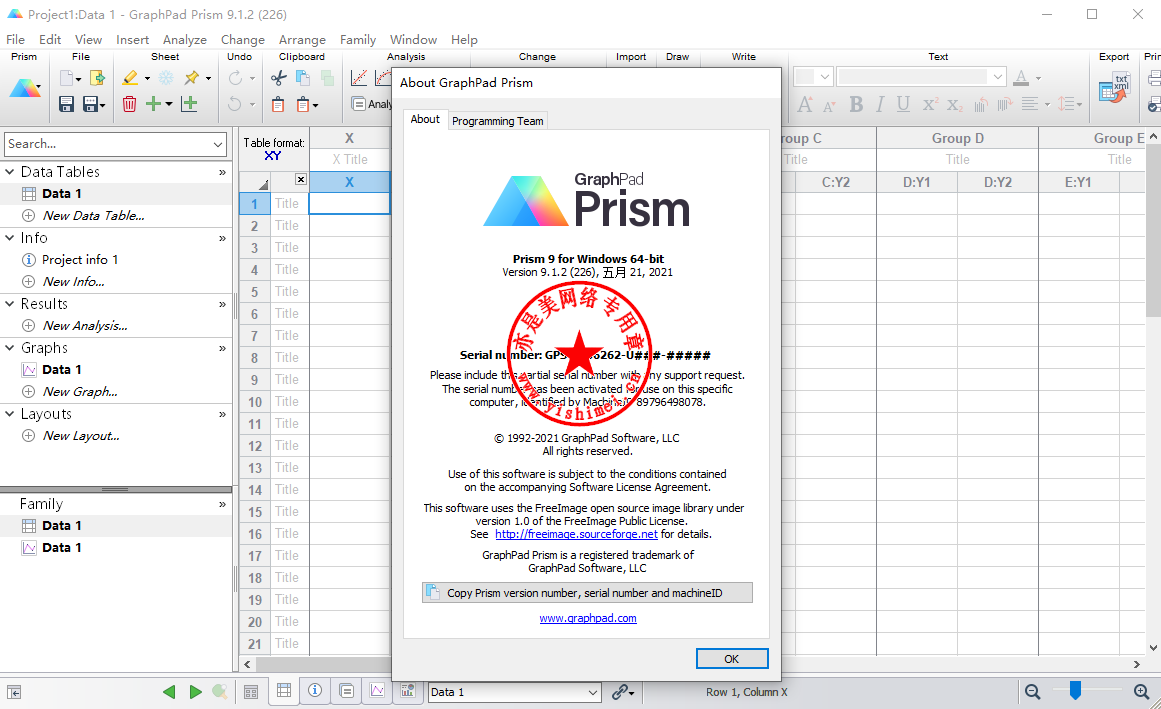The height and width of the screenshot is (709, 1161).
Task: Click the scissors Cut icon
Action: coord(278,78)
